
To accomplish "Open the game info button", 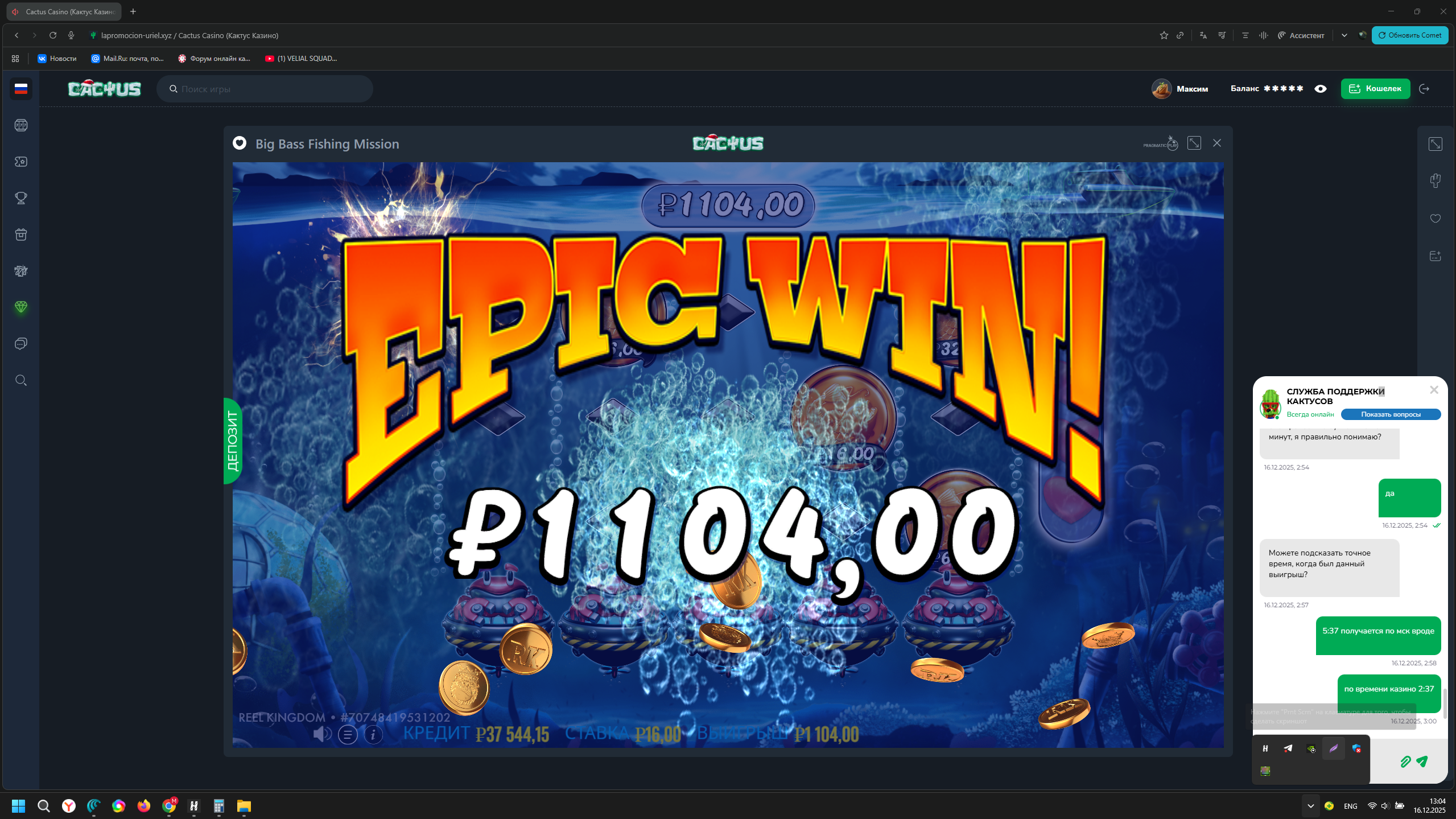I will click(x=373, y=735).
